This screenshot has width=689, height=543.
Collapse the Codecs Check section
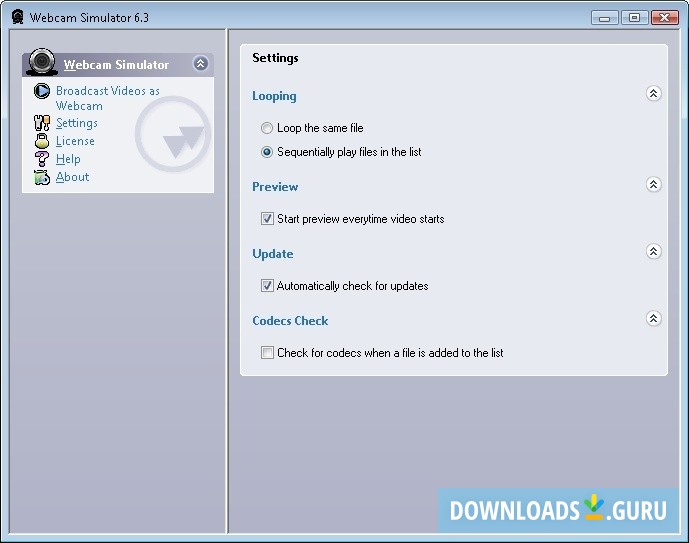(653, 319)
